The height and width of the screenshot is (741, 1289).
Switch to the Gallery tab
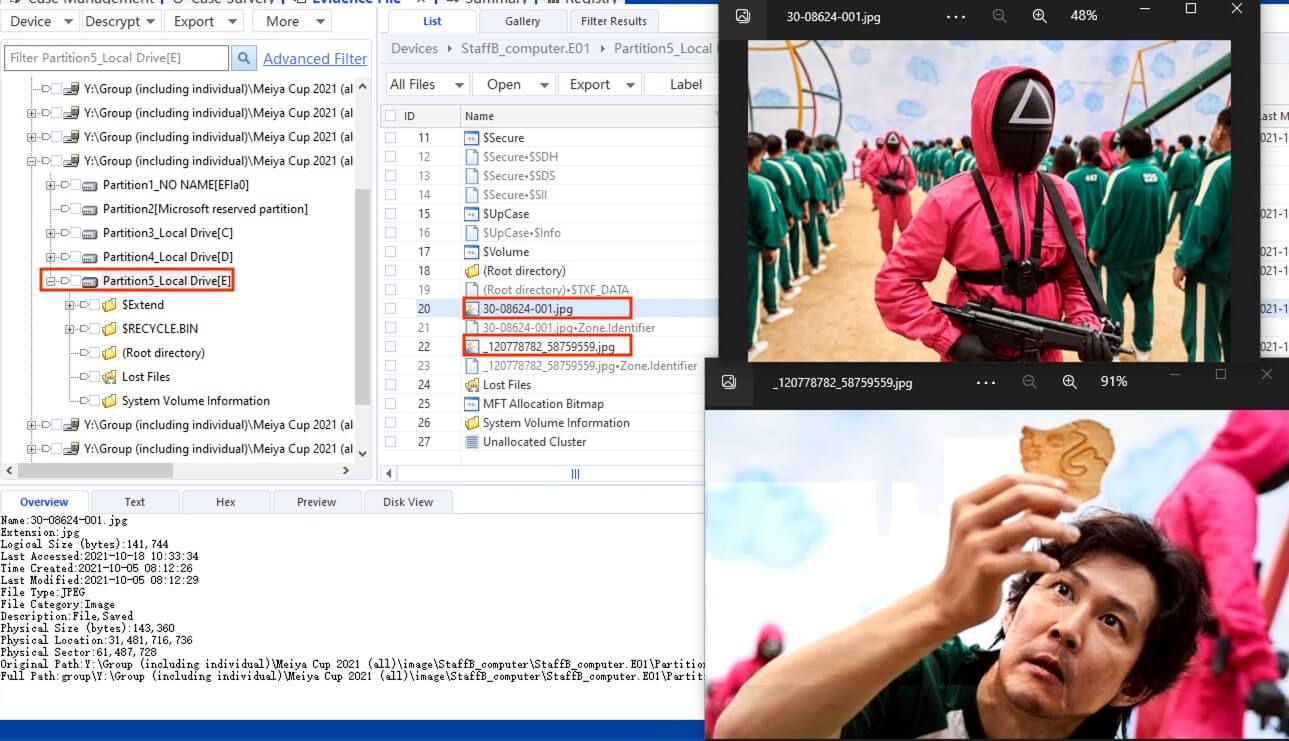pos(522,21)
